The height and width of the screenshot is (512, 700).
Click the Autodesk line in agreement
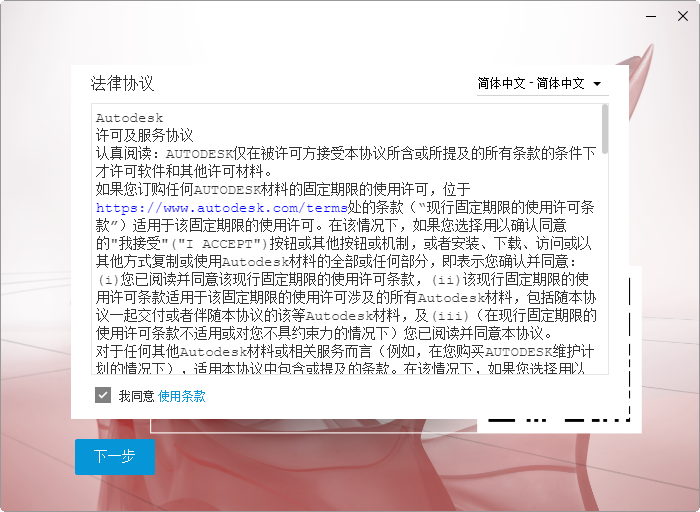129,118
